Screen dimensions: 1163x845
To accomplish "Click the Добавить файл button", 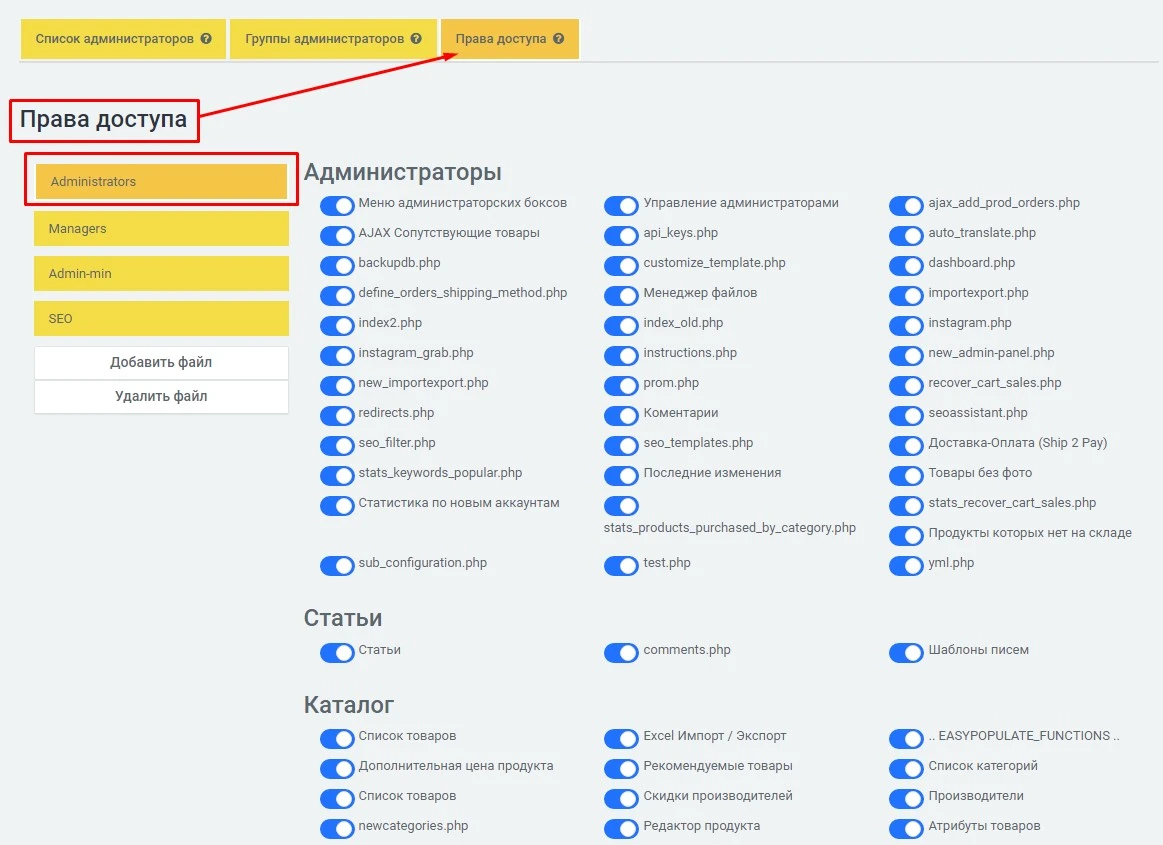I will click(x=161, y=363).
